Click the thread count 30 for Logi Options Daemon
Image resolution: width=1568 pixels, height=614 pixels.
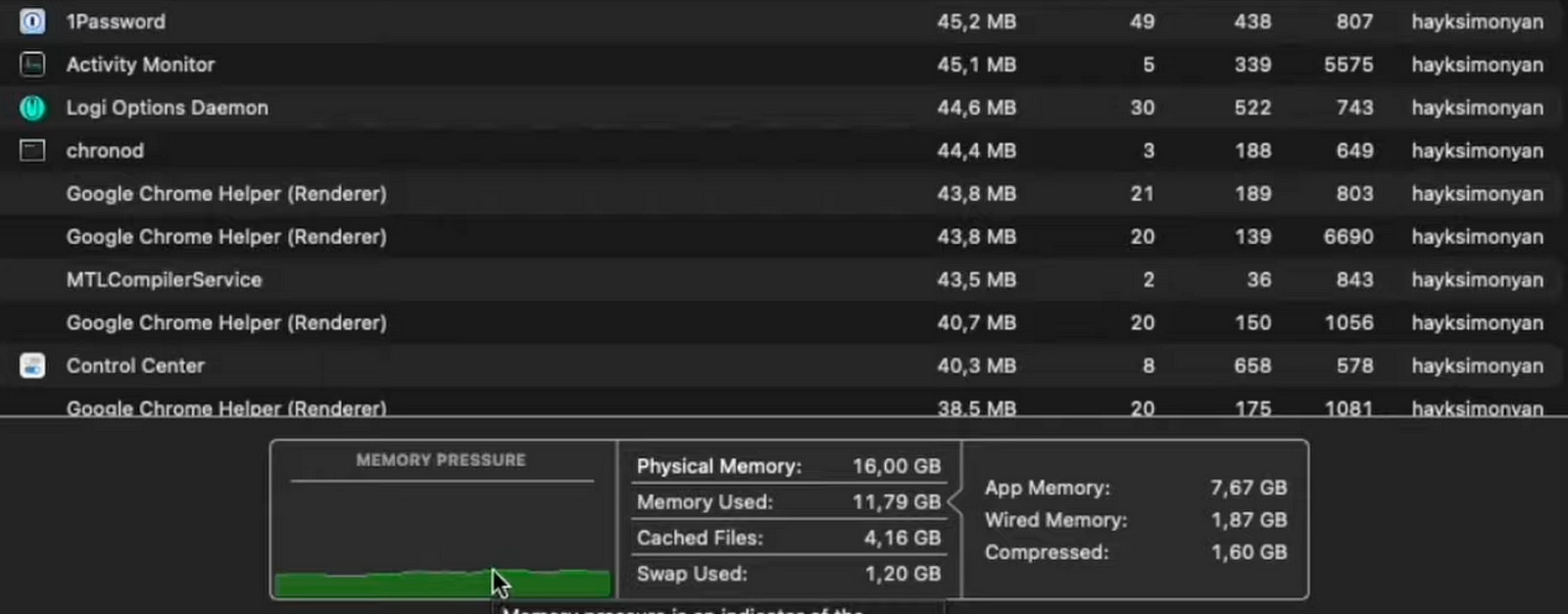pos(1142,108)
